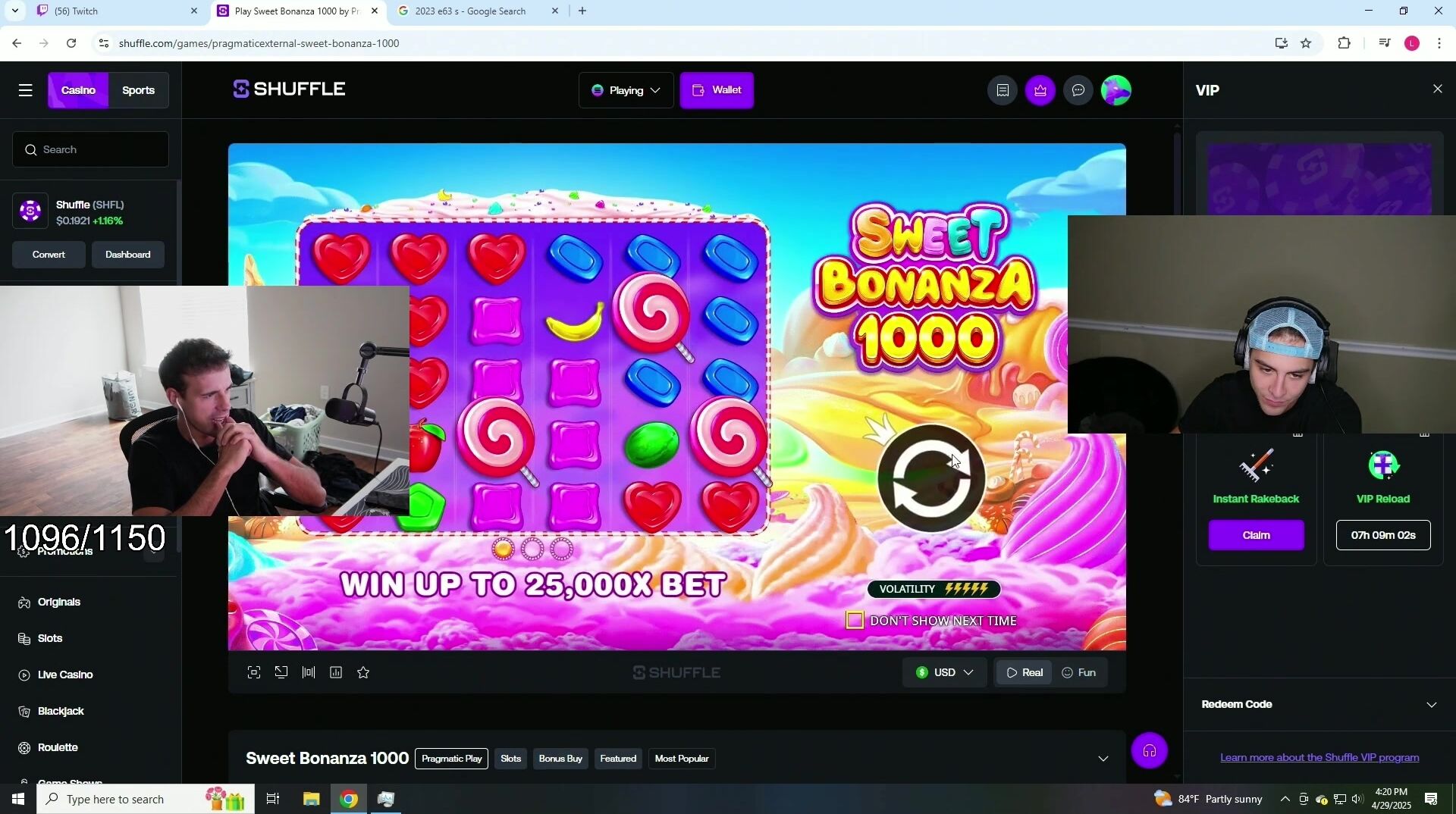The width and height of the screenshot is (1456, 814).
Task: Toggle theatre mode icon
Action: [309, 672]
